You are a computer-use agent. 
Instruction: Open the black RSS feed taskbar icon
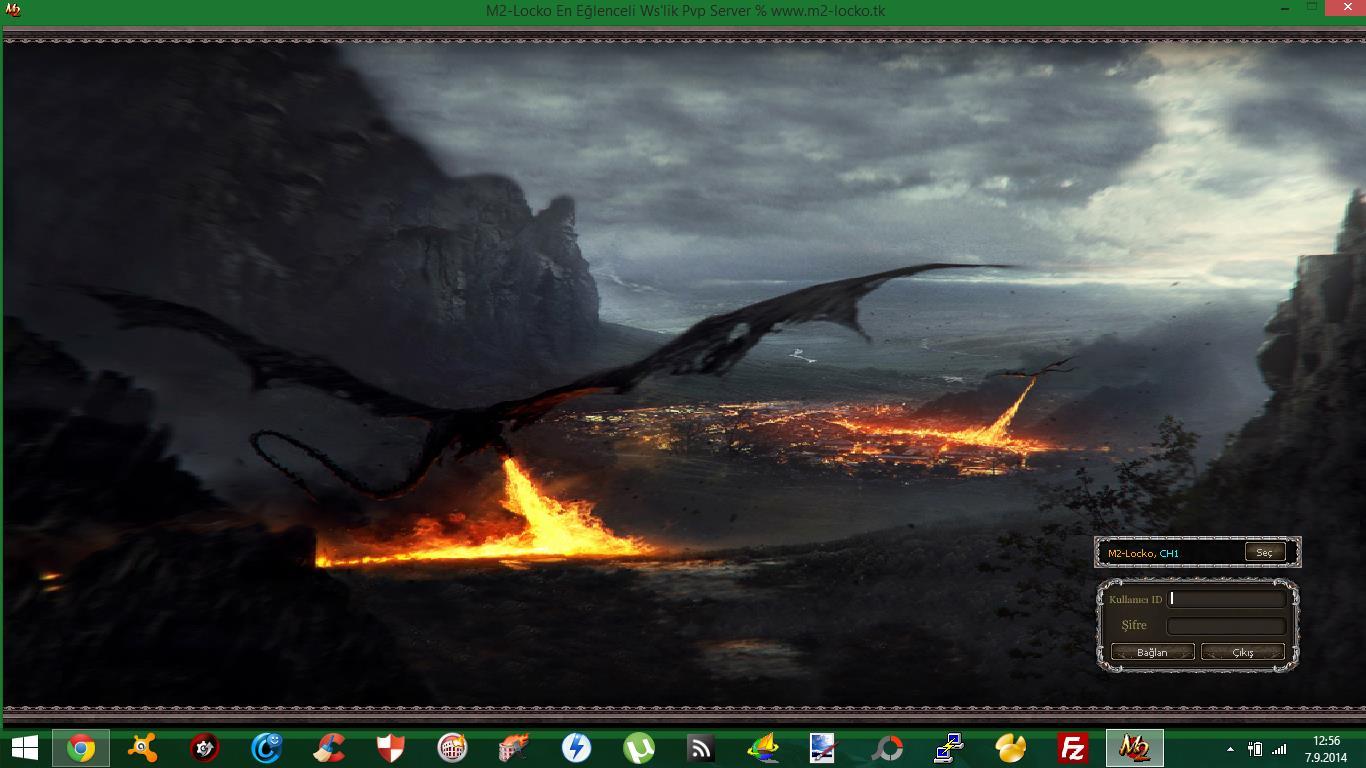[x=700, y=748]
